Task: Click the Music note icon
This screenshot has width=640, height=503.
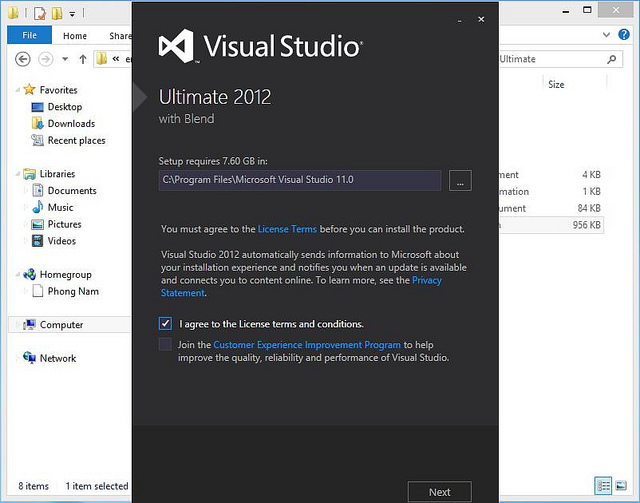Action: click(x=37, y=207)
